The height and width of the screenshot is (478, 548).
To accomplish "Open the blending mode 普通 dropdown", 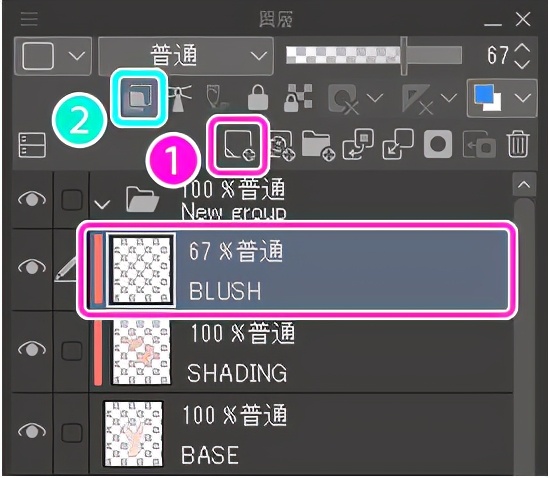I will (186, 56).
